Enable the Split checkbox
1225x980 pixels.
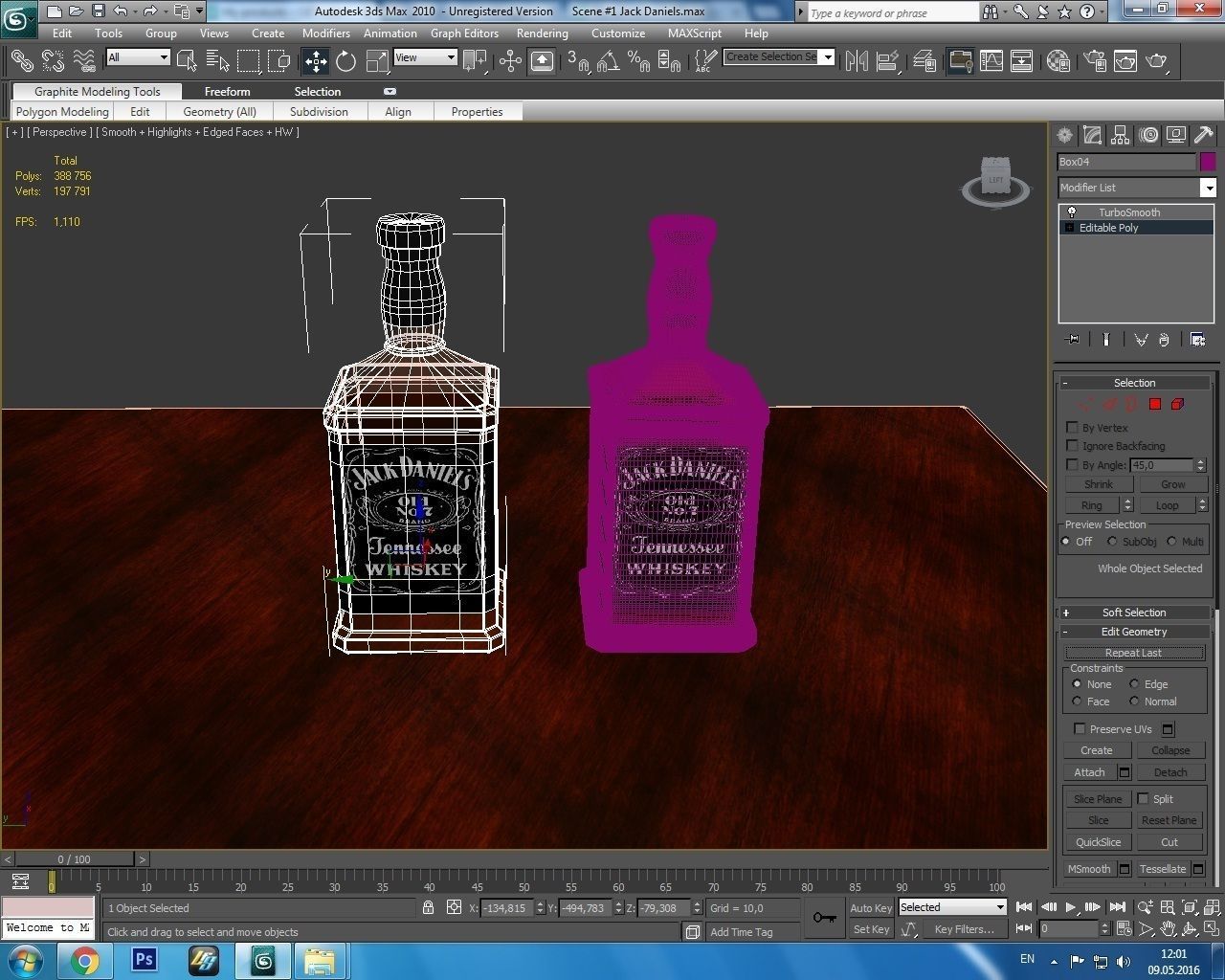click(1143, 798)
